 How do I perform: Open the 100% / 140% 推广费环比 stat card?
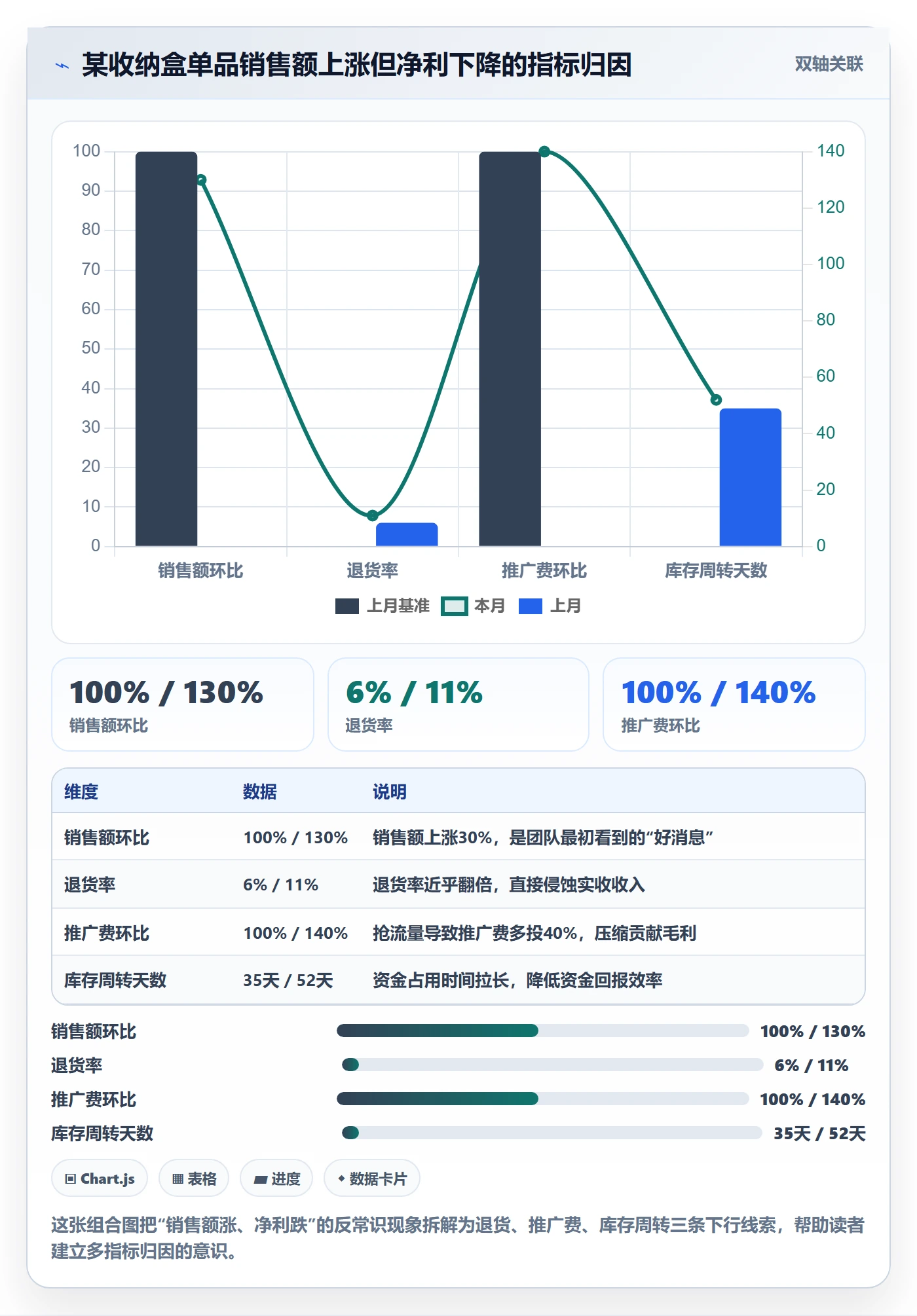pyautogui.click(x=734, y=704)
